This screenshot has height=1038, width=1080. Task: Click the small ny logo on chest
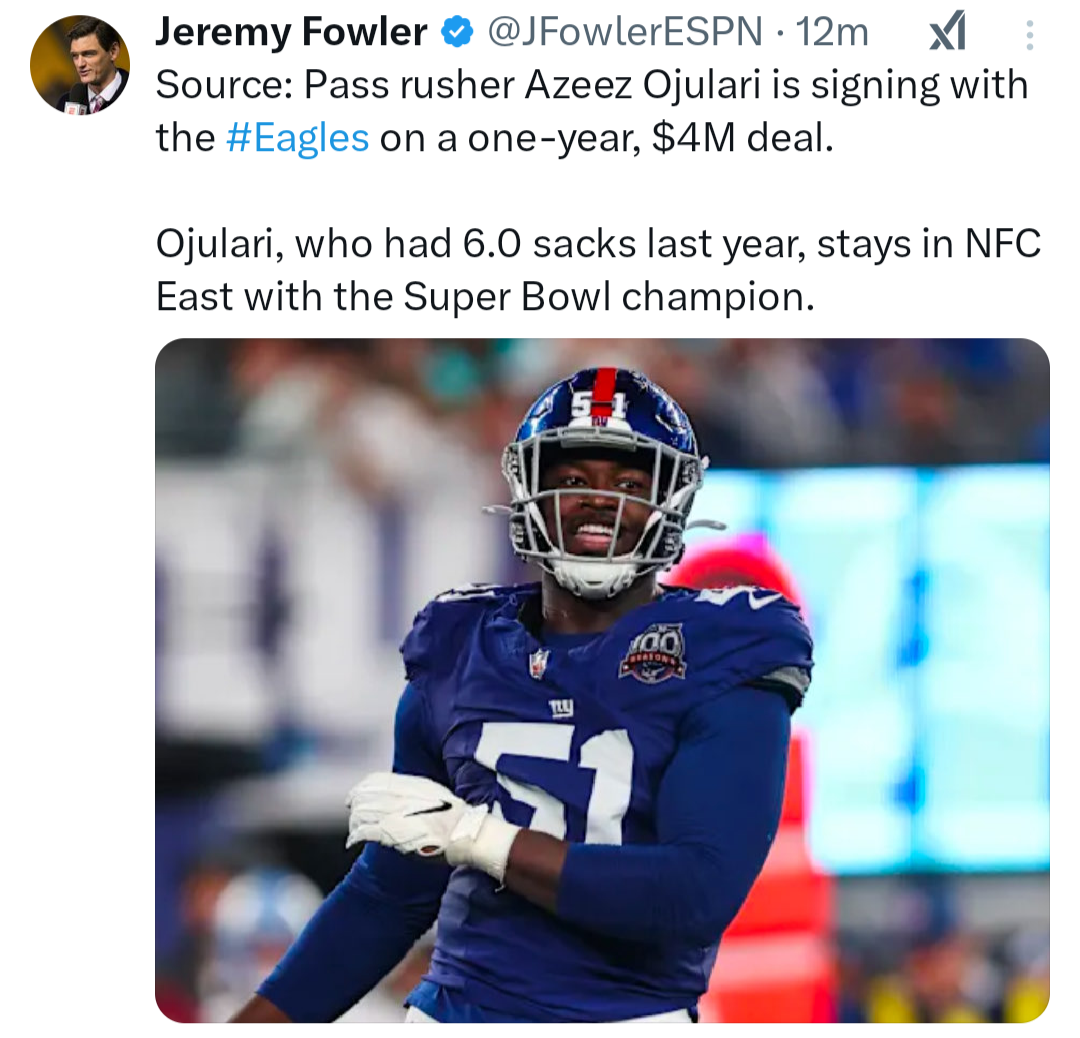pos(561,707)
